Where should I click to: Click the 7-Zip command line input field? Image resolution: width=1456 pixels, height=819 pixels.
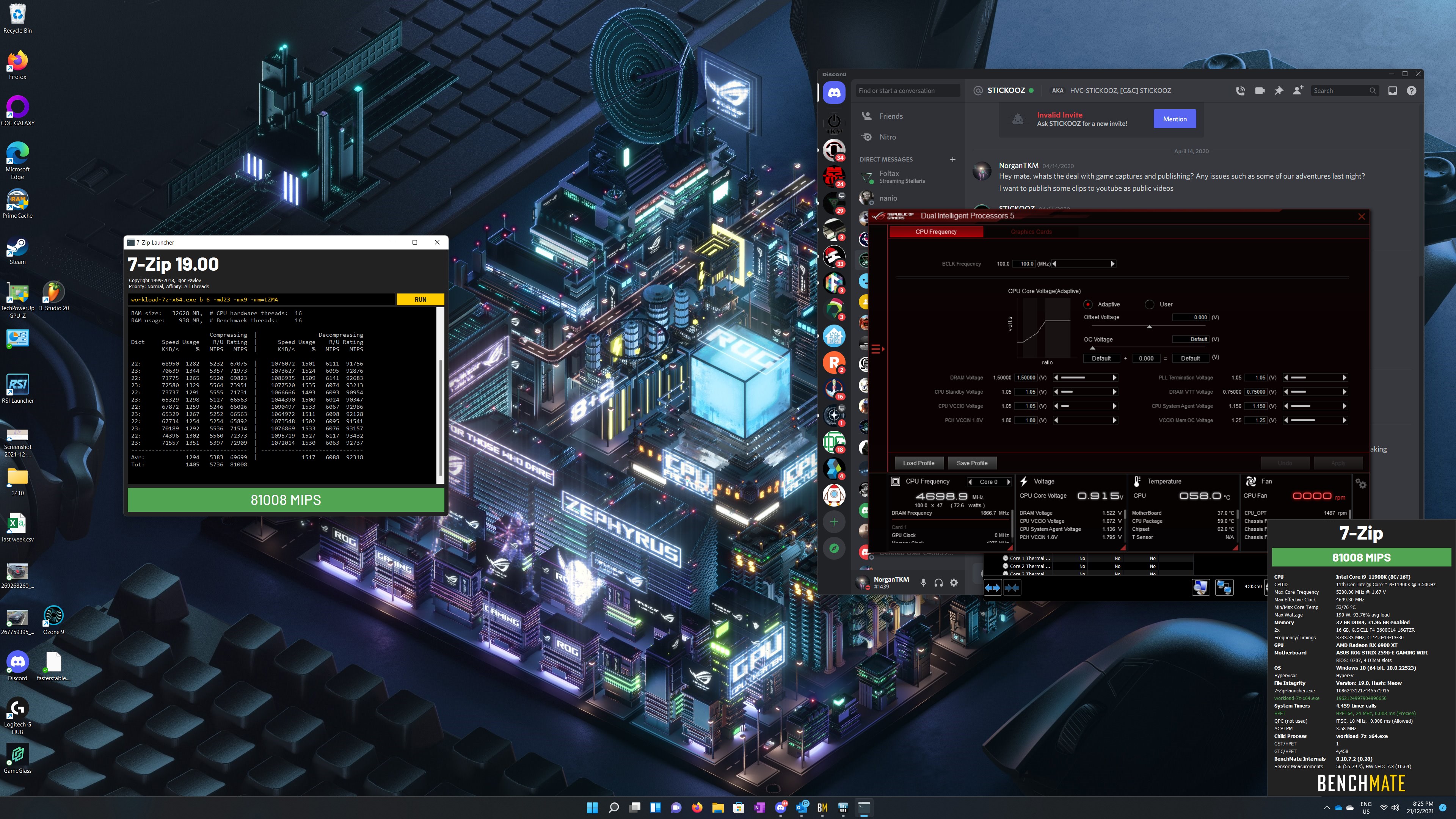pyautogui.click(x=262, y=300)
